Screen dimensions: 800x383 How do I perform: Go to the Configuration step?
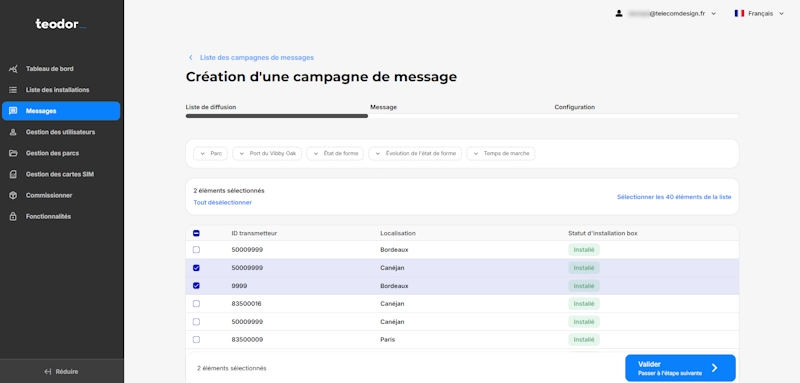coord(574,108)
